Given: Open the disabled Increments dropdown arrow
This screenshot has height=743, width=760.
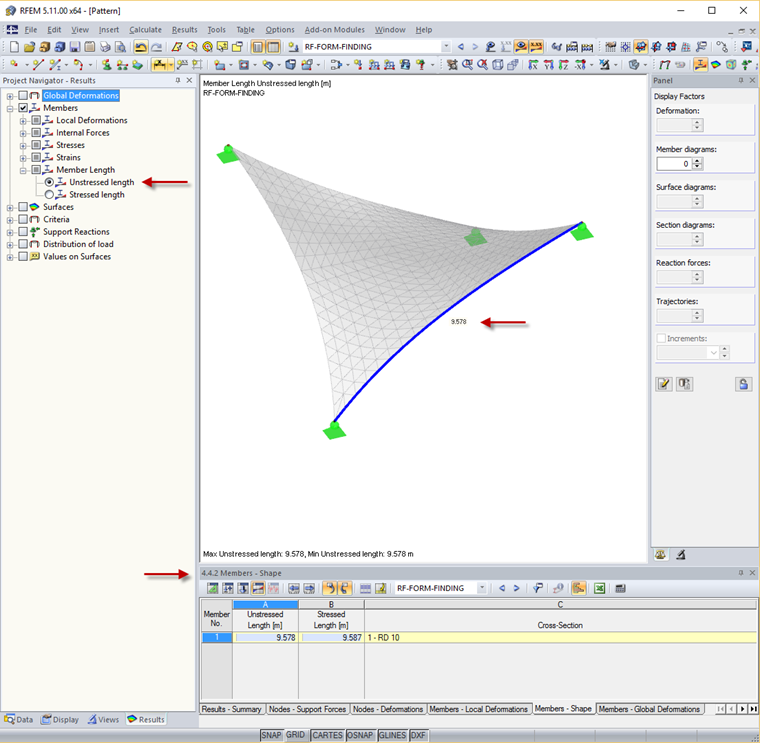Looking at the screenshot, I should (x=713, y=353).
